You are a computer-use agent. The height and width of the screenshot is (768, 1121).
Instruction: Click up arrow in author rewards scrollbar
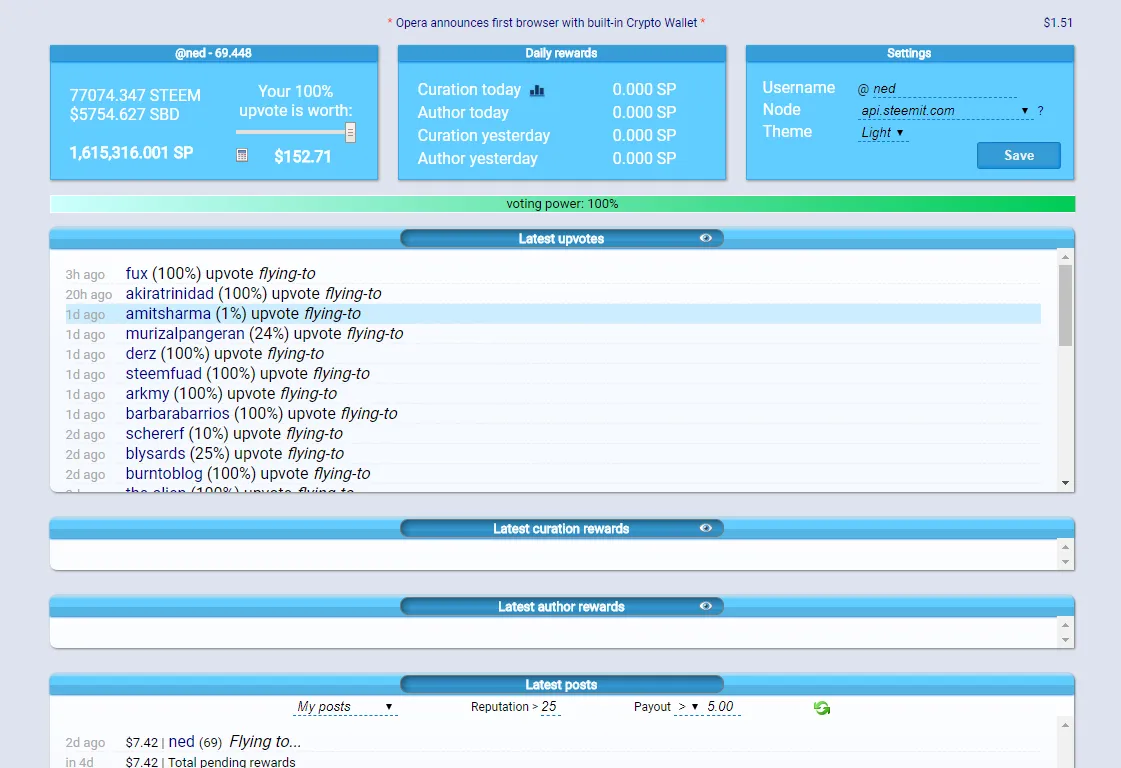1065,625
